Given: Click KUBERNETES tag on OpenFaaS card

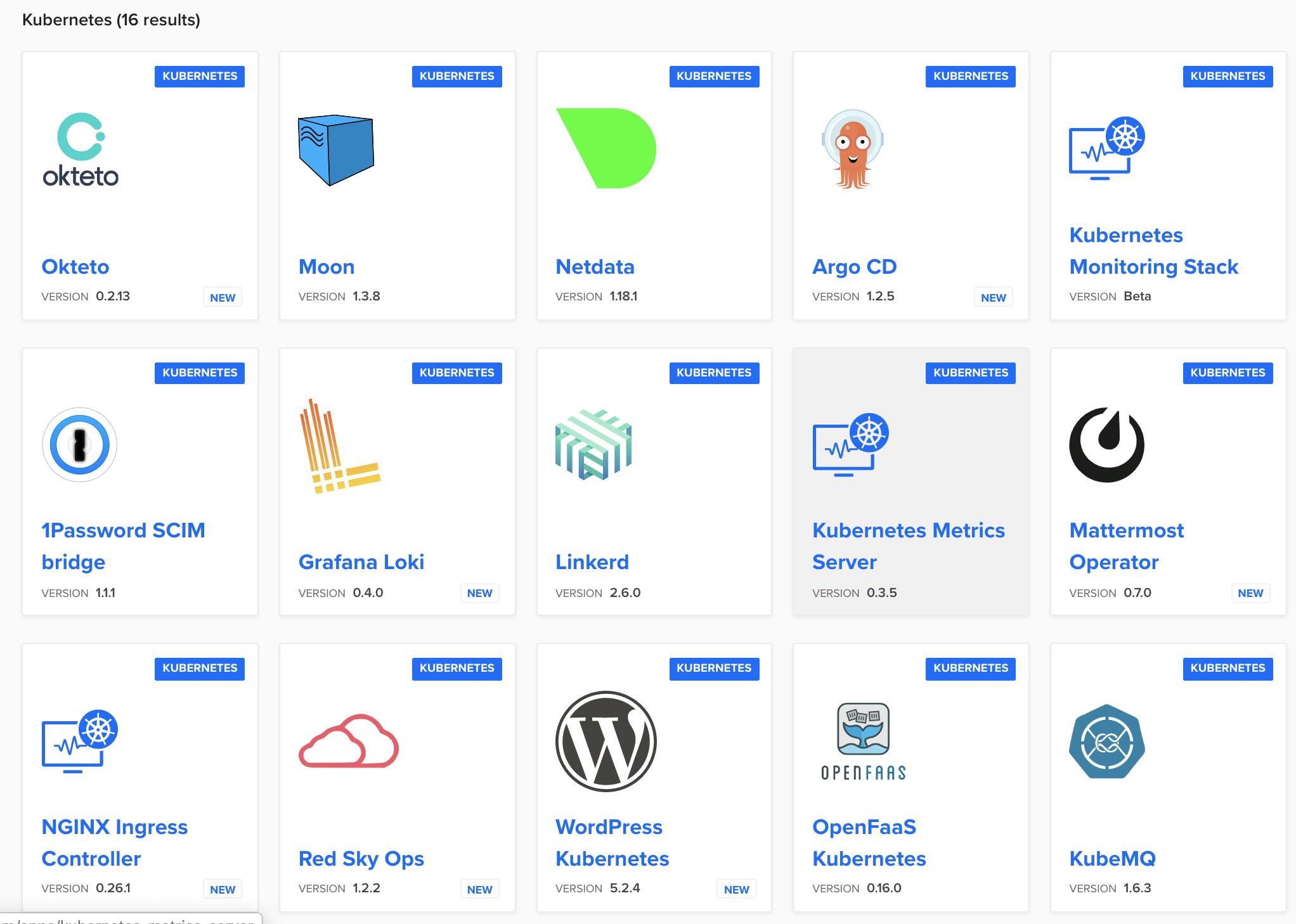Looking at the screenshot, I should tap(971, 668).
